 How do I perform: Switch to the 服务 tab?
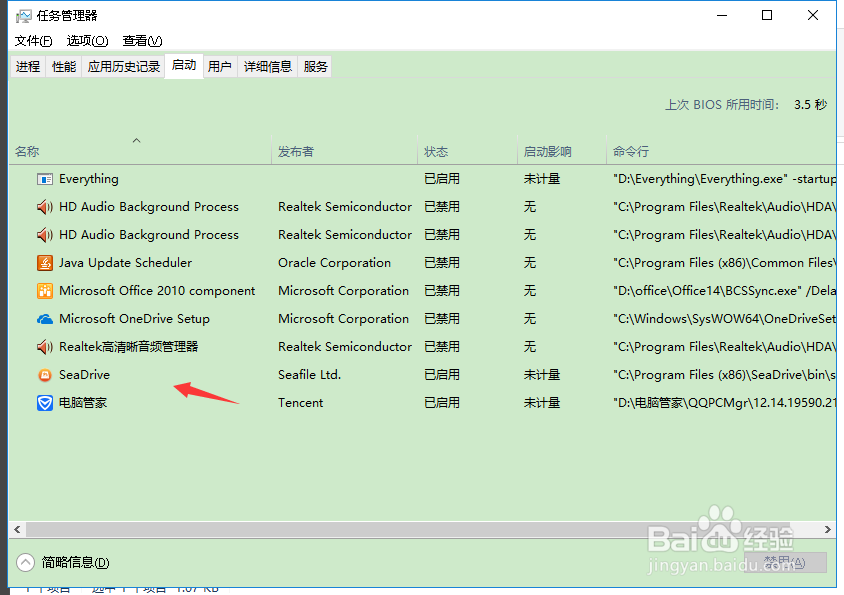tap(315, 67)
